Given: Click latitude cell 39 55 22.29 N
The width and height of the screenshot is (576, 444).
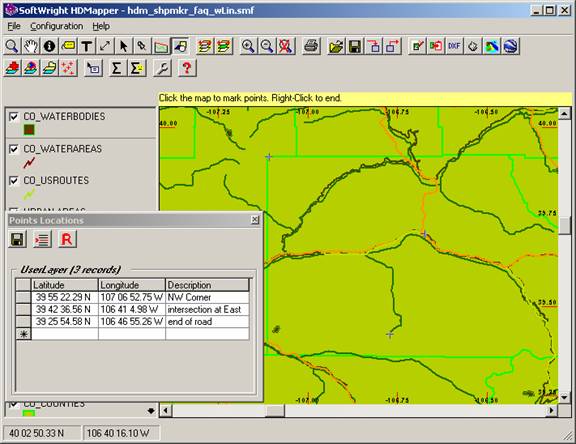Looking at the screenshot, I should click(x=65, y=297).
